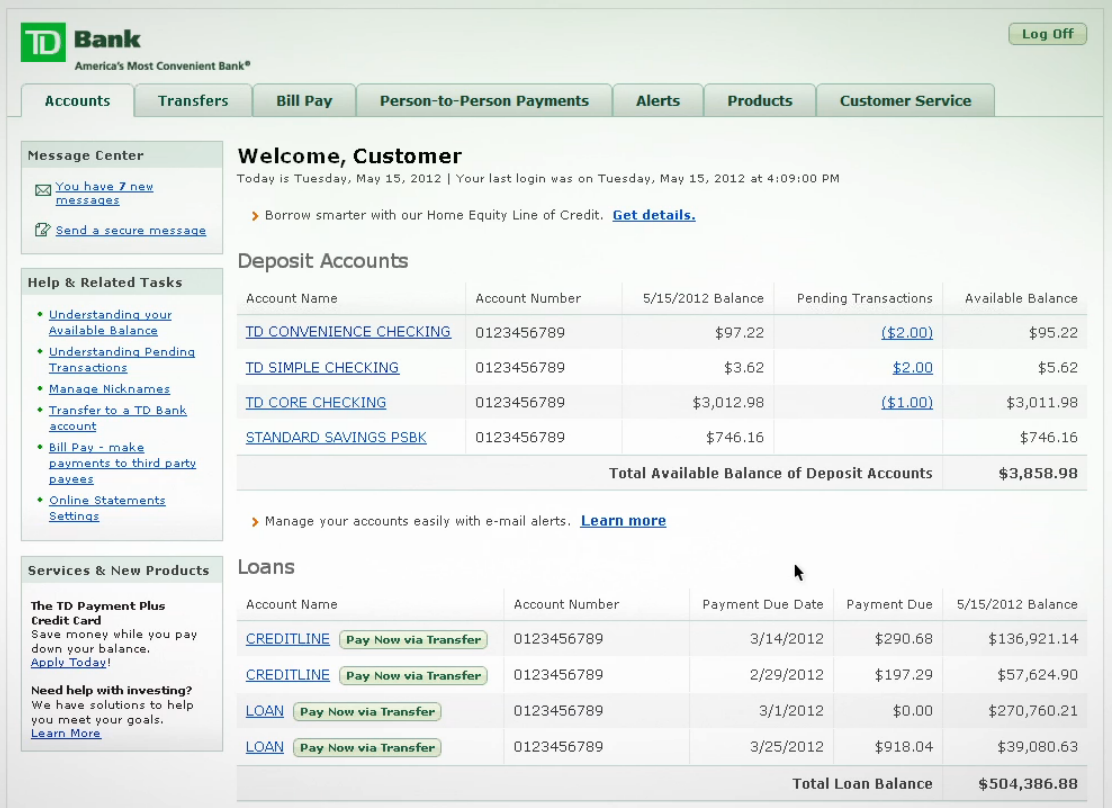Switch to the Products tab

pos(760,101)
